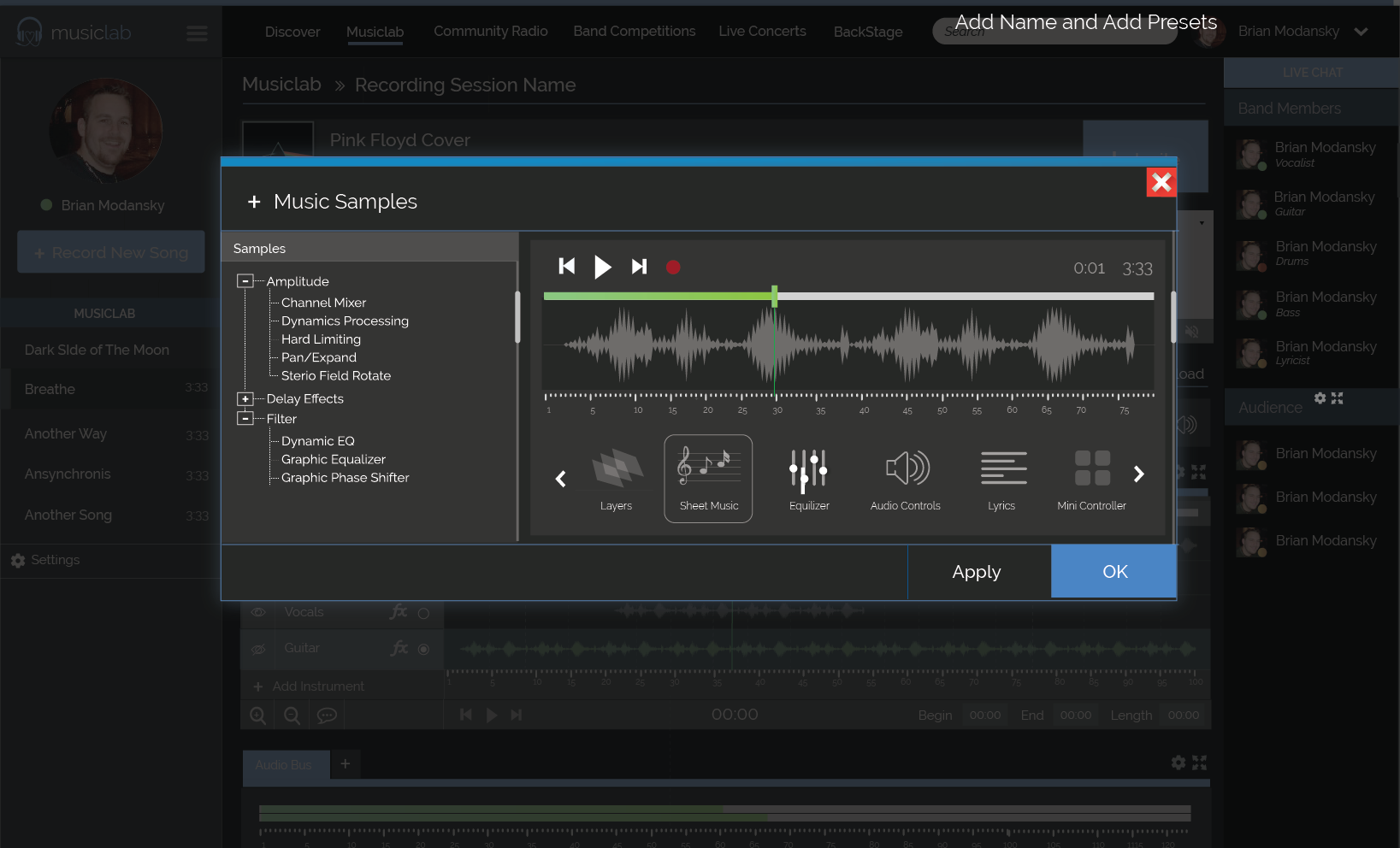Open the fx effects for Guitar track
Screen dimensions: 1400x848
[x=399, y=648]
